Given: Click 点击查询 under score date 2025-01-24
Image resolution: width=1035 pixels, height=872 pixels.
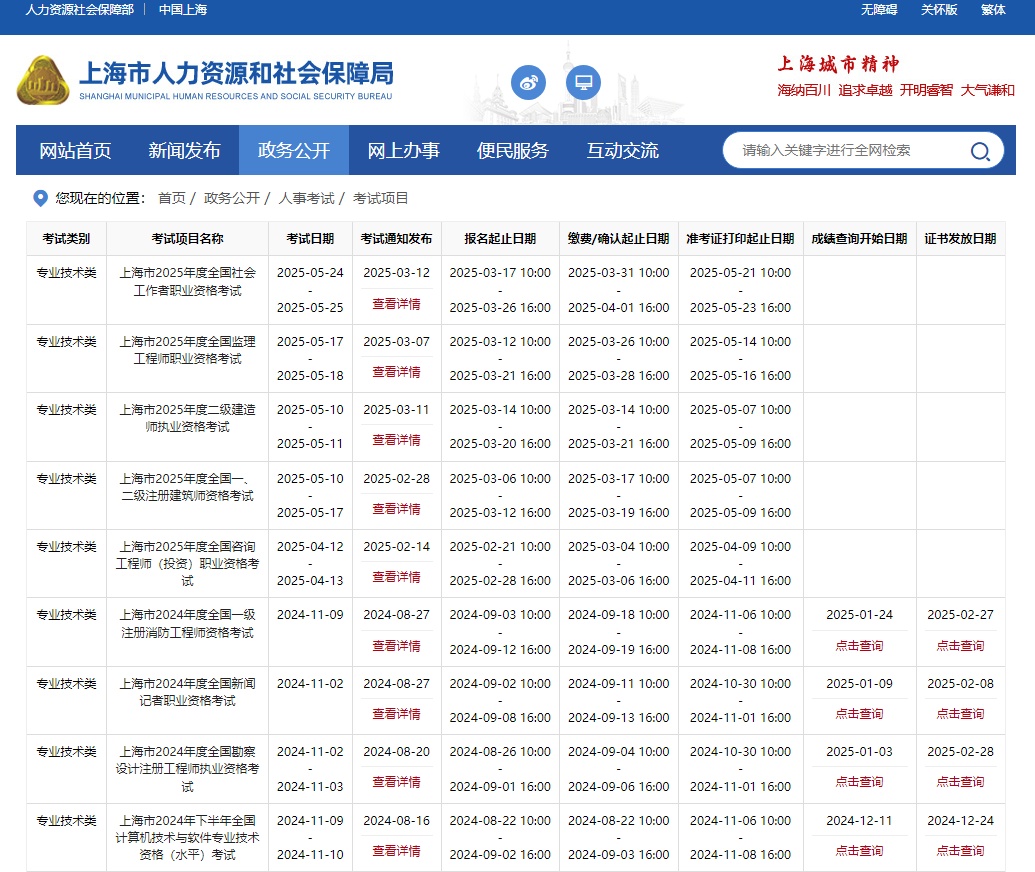Looking at the screenshot, I should click(859, 646).
